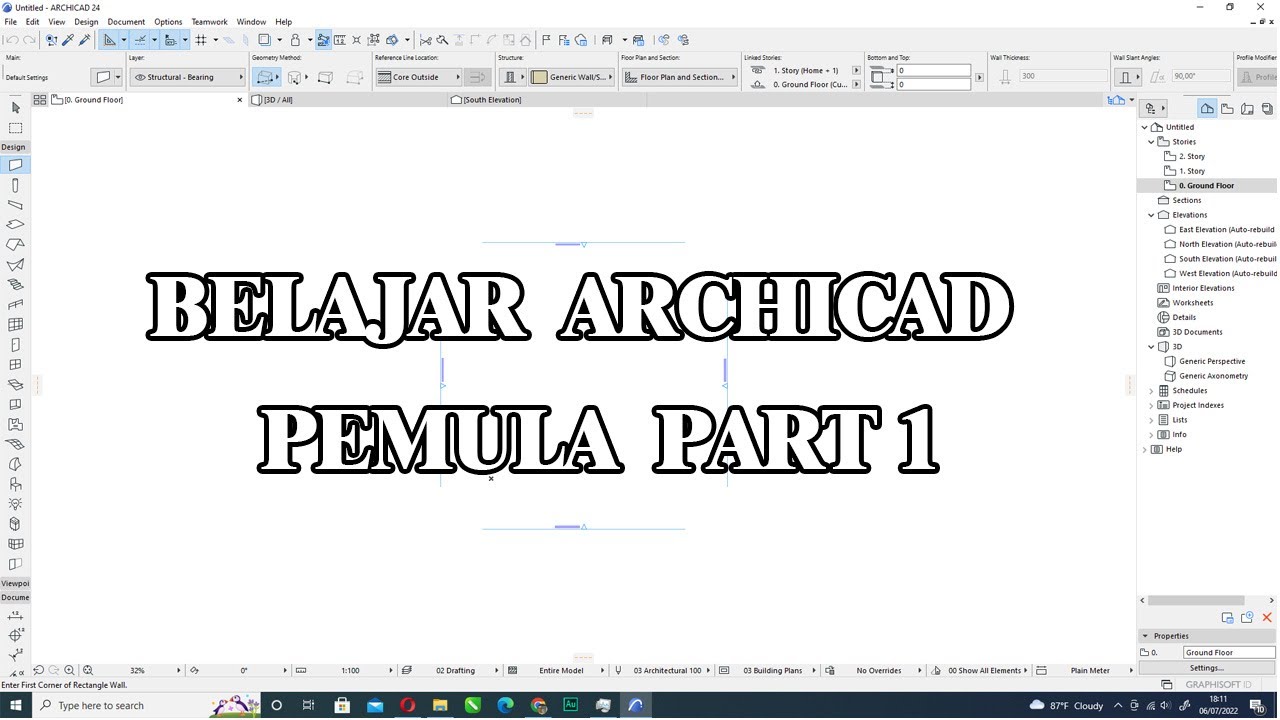Select the Roof tool in the toolbox
This screenshot has width=1280, height=720.
pyautogui.click(x=15, y=245)
